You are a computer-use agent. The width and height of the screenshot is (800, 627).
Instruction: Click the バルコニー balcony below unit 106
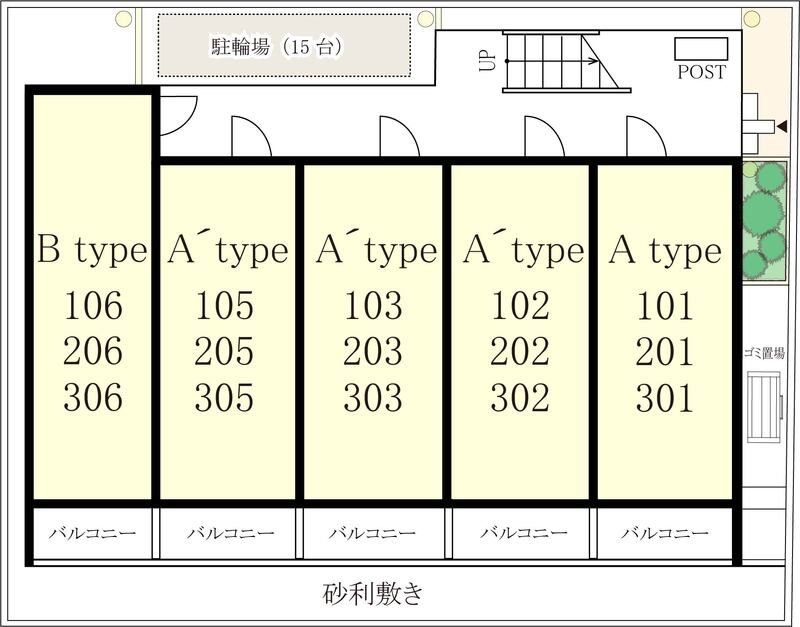[x=93, y=532]
